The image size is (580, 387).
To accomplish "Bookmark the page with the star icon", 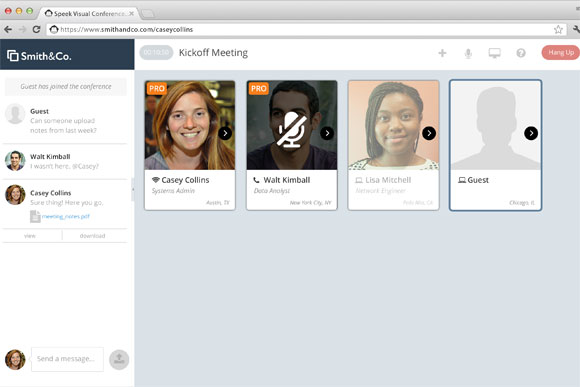I will (558, 30).
